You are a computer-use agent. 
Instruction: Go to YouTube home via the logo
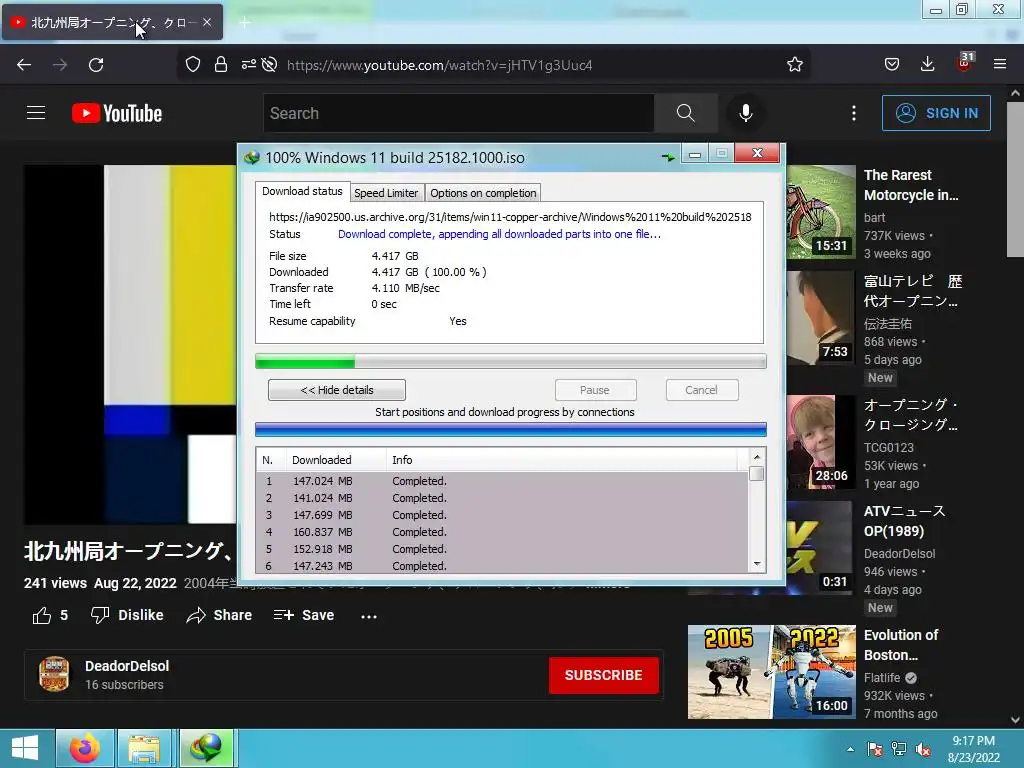117,113
